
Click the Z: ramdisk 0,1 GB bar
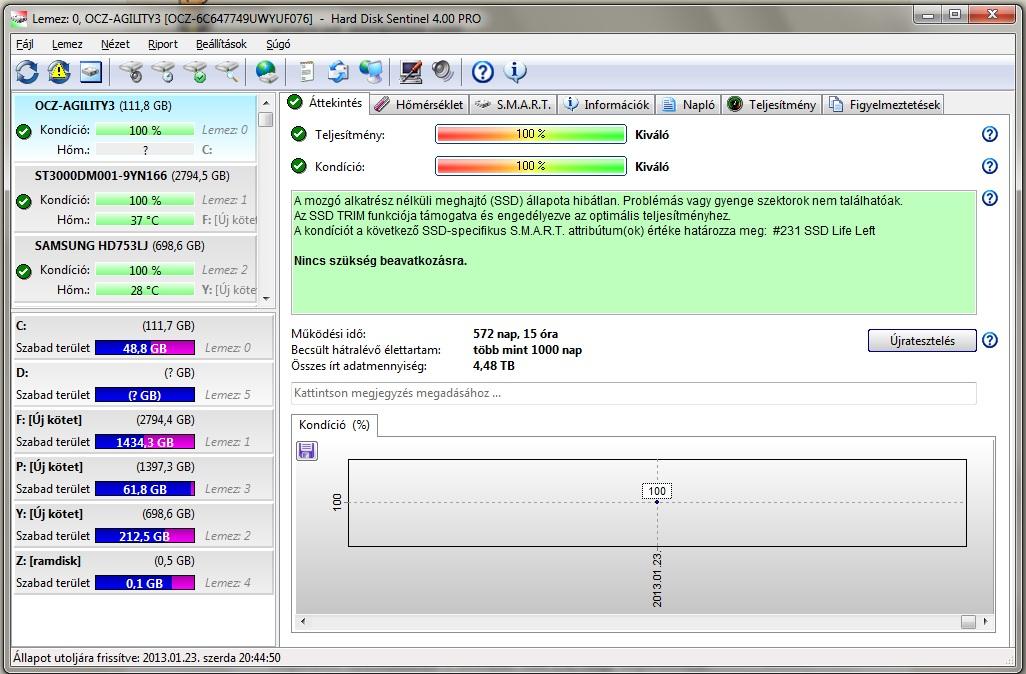pos(145,583)
